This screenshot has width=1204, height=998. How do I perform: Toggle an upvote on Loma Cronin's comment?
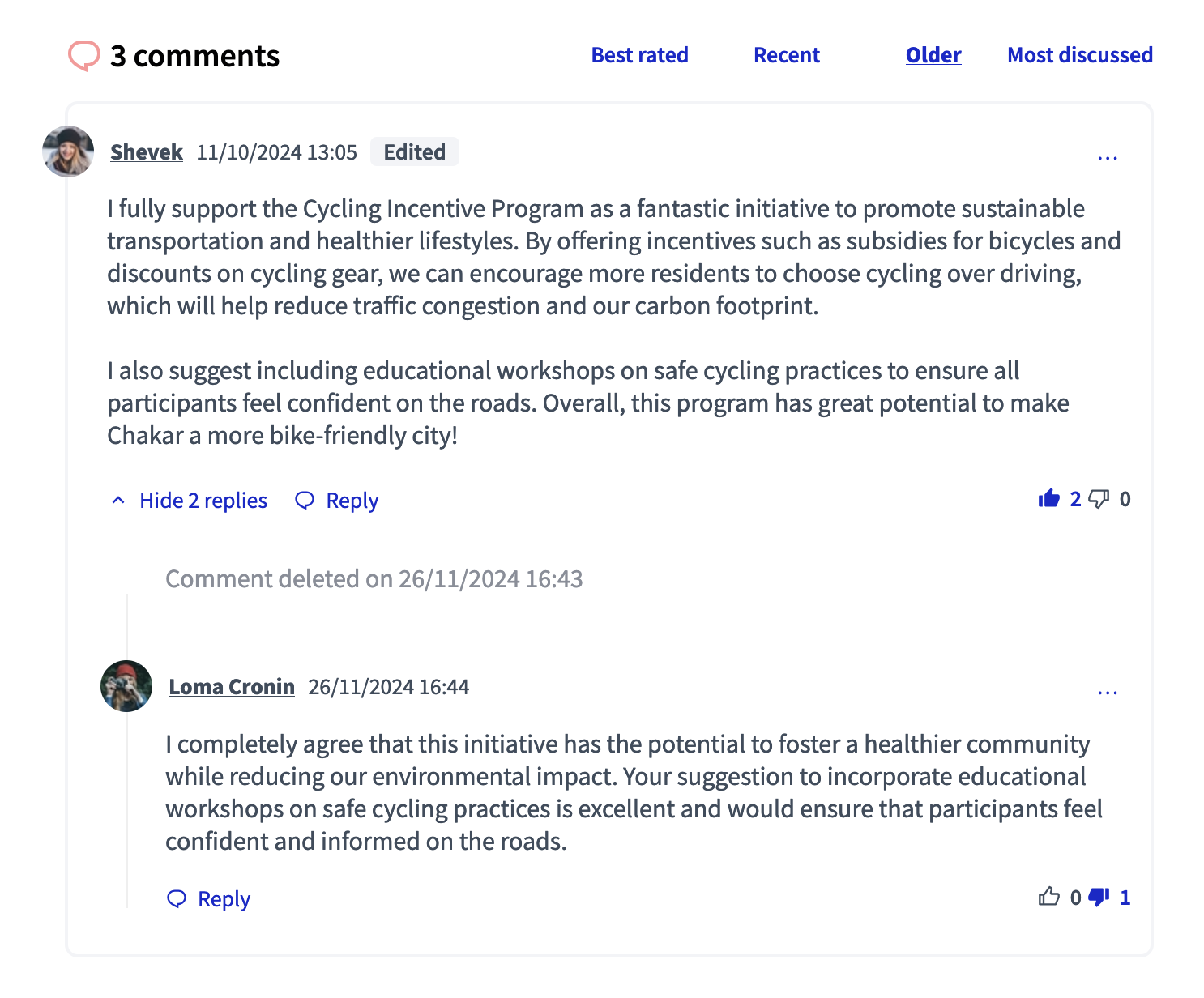(1049, 897)
